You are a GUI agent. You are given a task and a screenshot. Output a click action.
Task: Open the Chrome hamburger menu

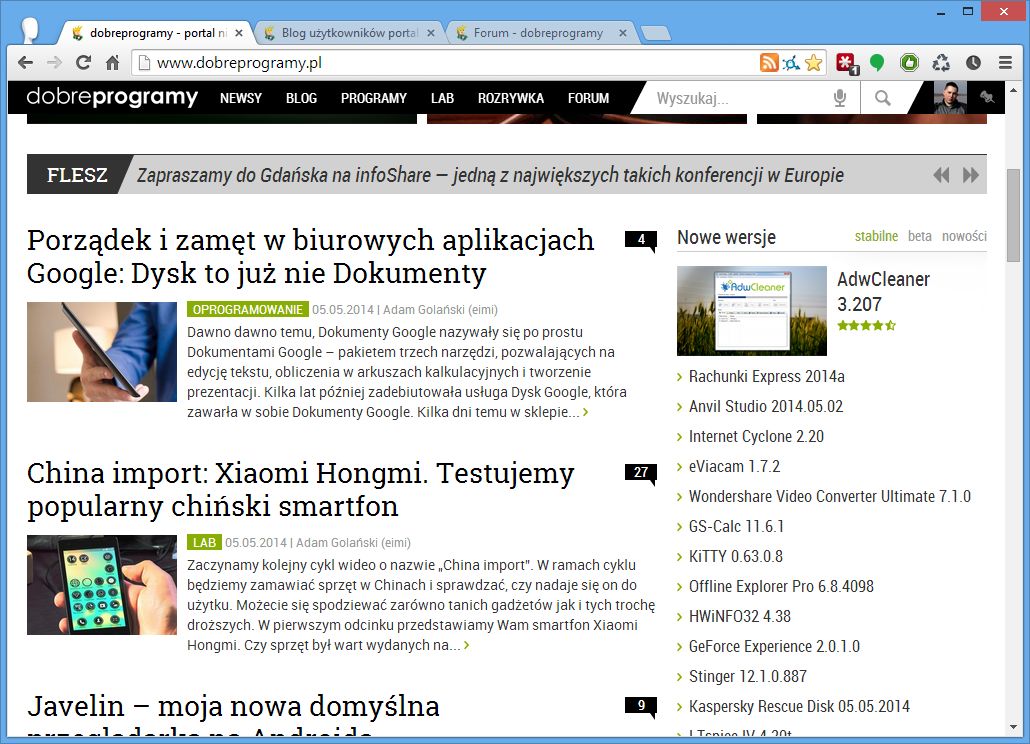[x=1003, y=62]
